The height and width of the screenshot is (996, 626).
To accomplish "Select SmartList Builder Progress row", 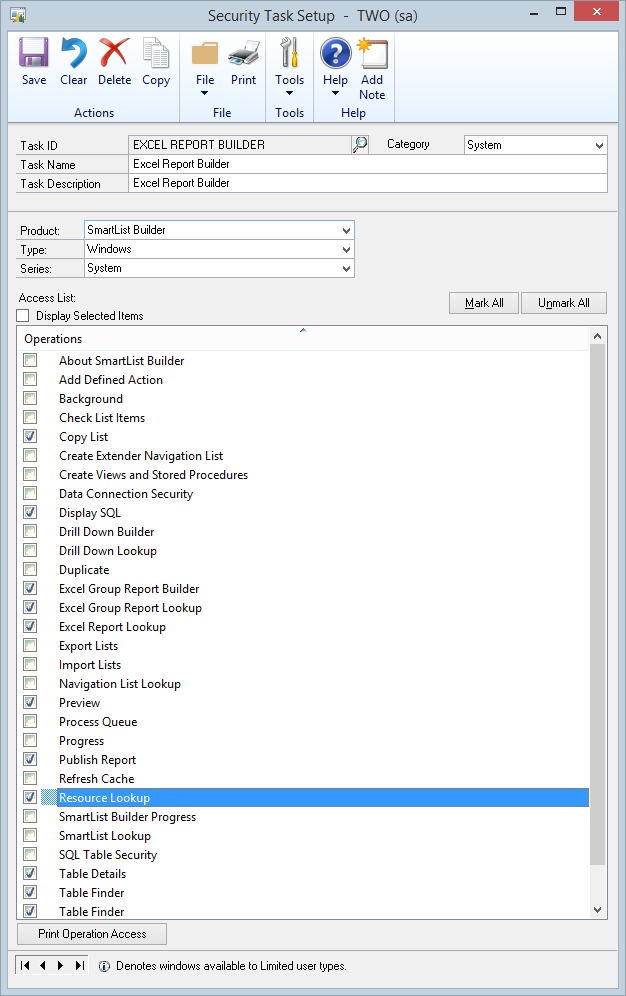I will pyautogui.click(x=303, y=816).
